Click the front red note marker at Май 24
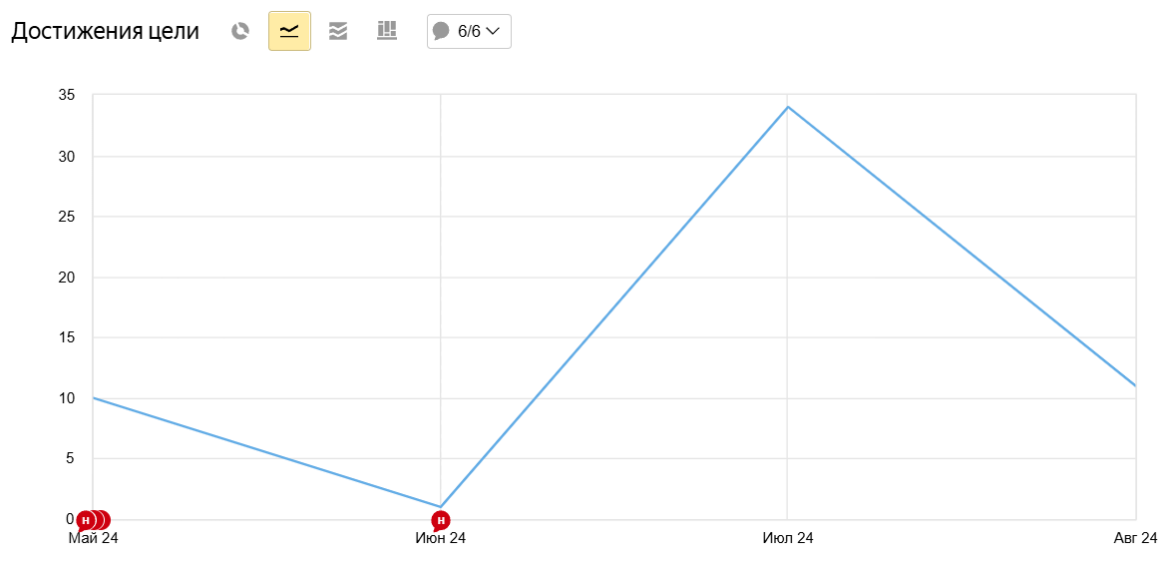Viewport: 1176px width, 578px height. coord(86,520)
